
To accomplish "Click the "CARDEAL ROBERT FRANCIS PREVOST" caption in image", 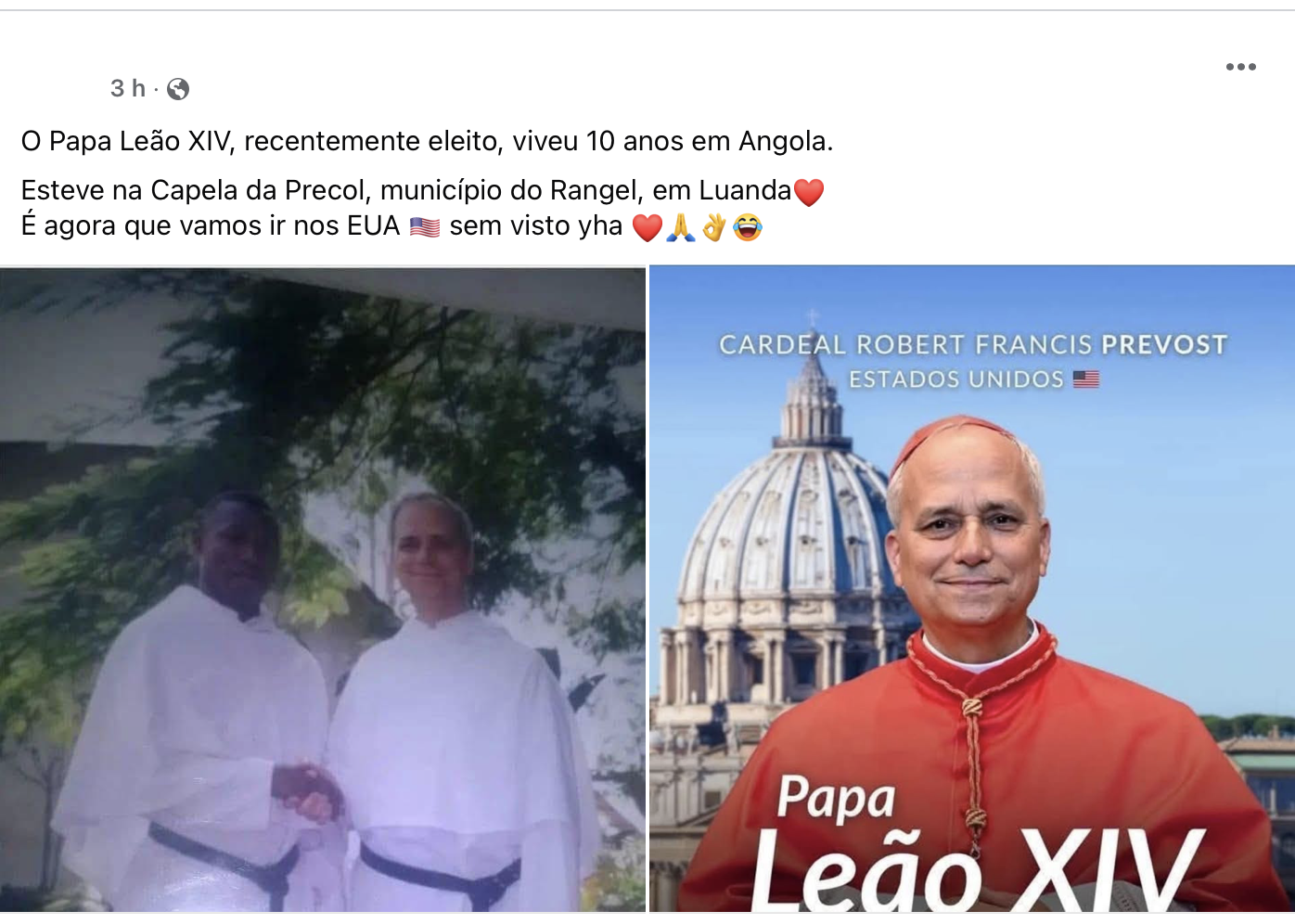I will coord(973,345).
